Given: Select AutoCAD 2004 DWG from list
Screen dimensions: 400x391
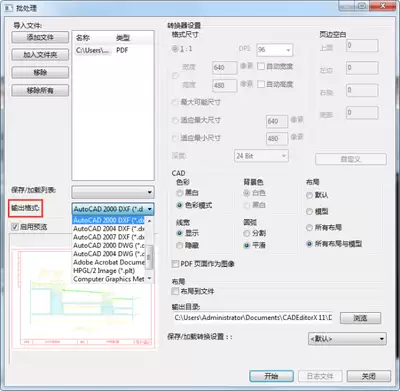Looking at the screenshot, I should click(109, 254).
